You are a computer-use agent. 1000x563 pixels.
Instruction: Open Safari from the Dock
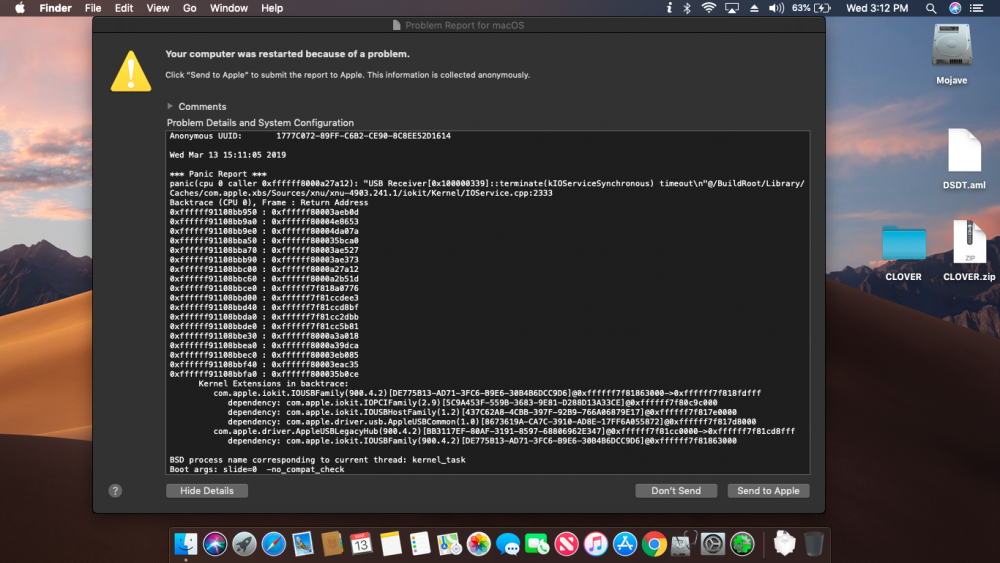[x=274, y=544]
